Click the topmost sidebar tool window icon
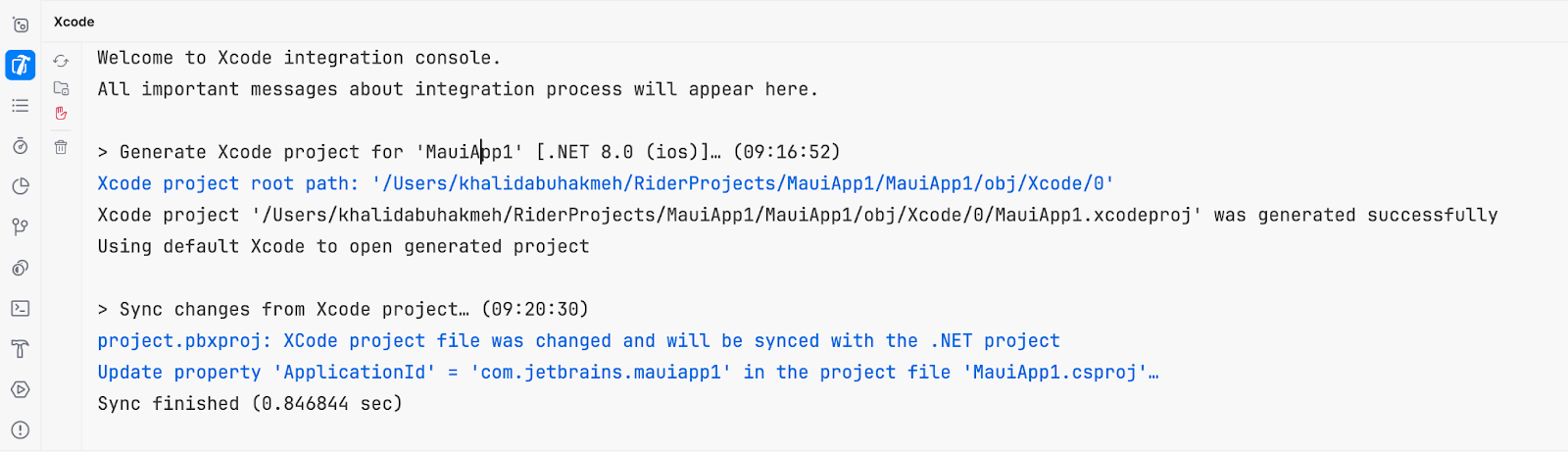The height and width of the screenshot is (452, 1568). (x=21, y=25)
